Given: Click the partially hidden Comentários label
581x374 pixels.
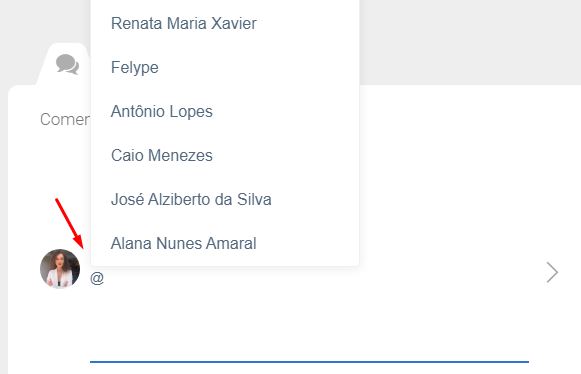Looking at the screenshot, I should tap(64, 119).
